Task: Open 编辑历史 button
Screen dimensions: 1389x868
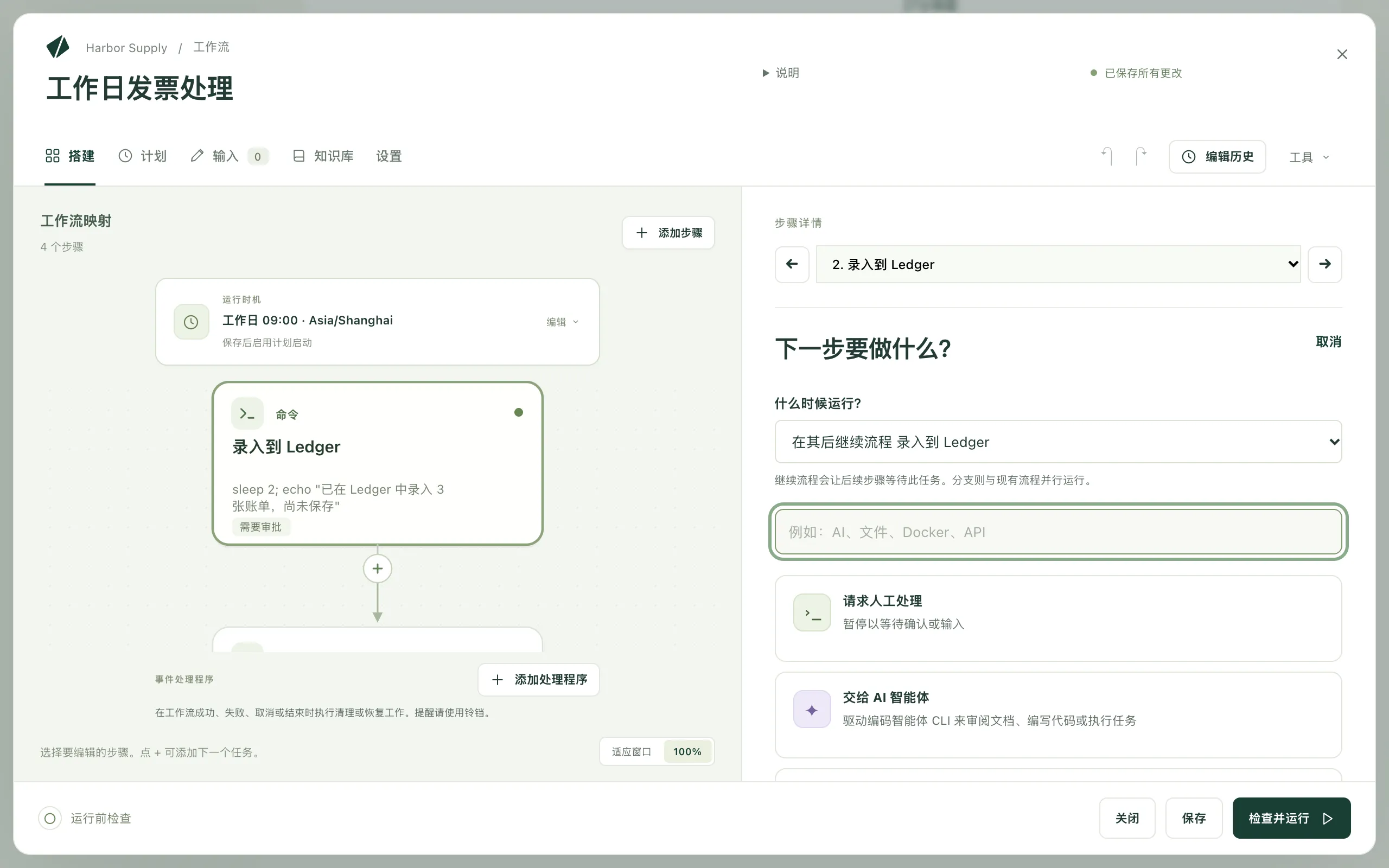Action: coord(1218,157)
